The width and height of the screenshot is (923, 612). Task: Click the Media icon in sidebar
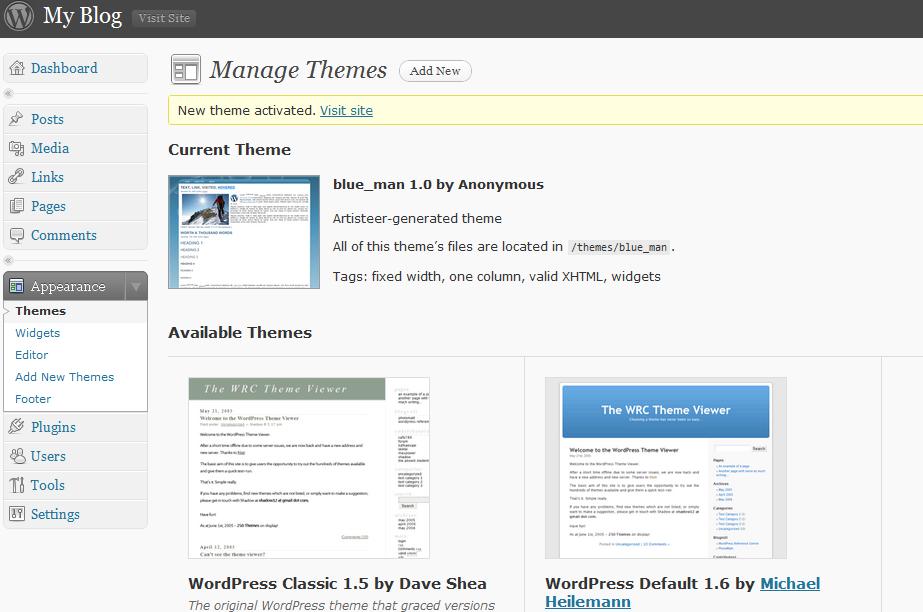click(x=16, y=148)
